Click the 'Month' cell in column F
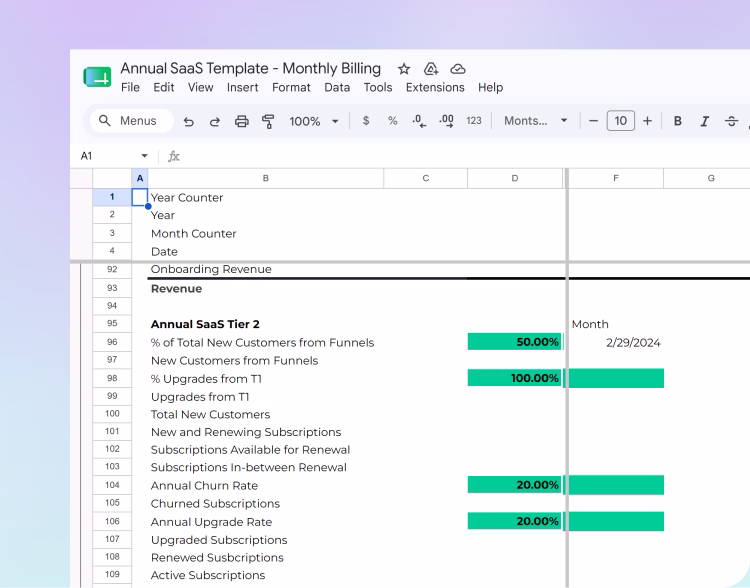Viewport: 750px width, 588px height. tap(616, 324)
